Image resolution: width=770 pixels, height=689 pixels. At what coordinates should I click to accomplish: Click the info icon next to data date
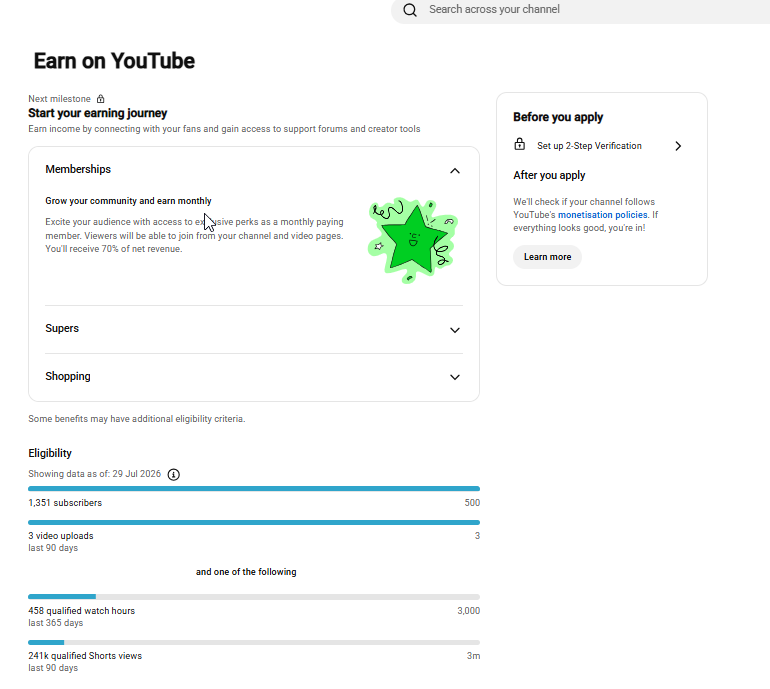click(173, 474)
